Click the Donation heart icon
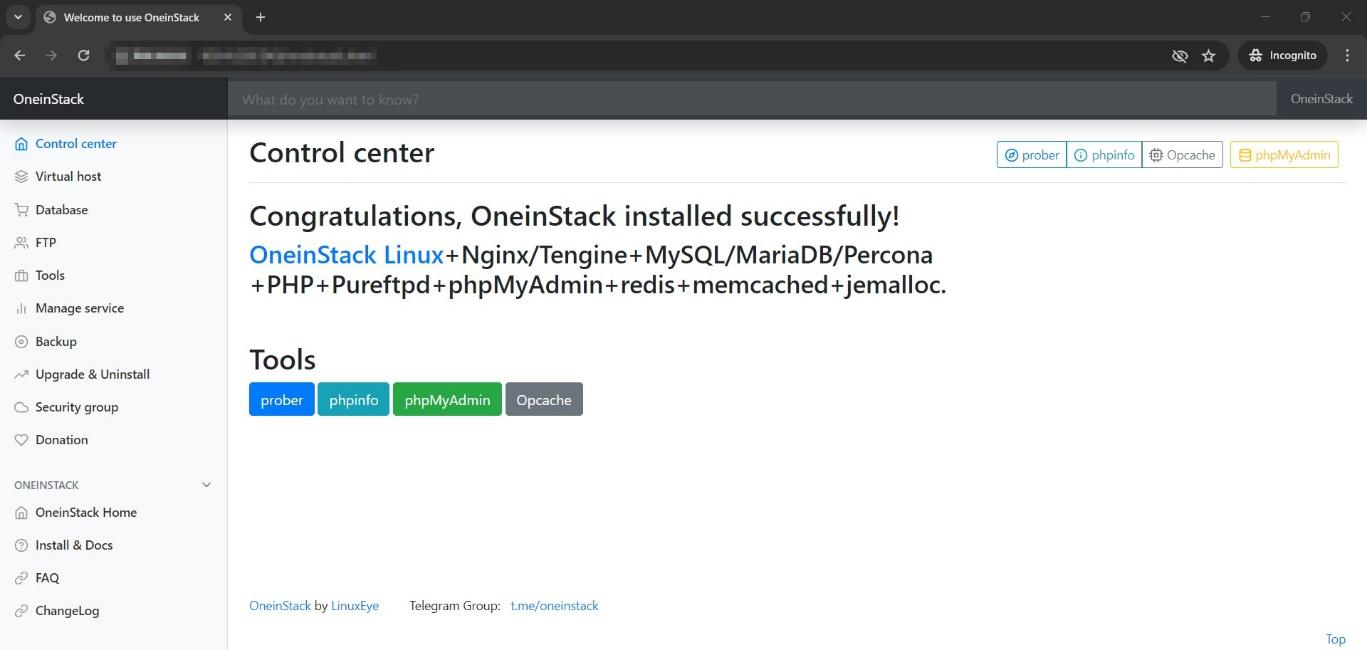The height and width of the screenshot is (650, 1367). click(21, 440)
